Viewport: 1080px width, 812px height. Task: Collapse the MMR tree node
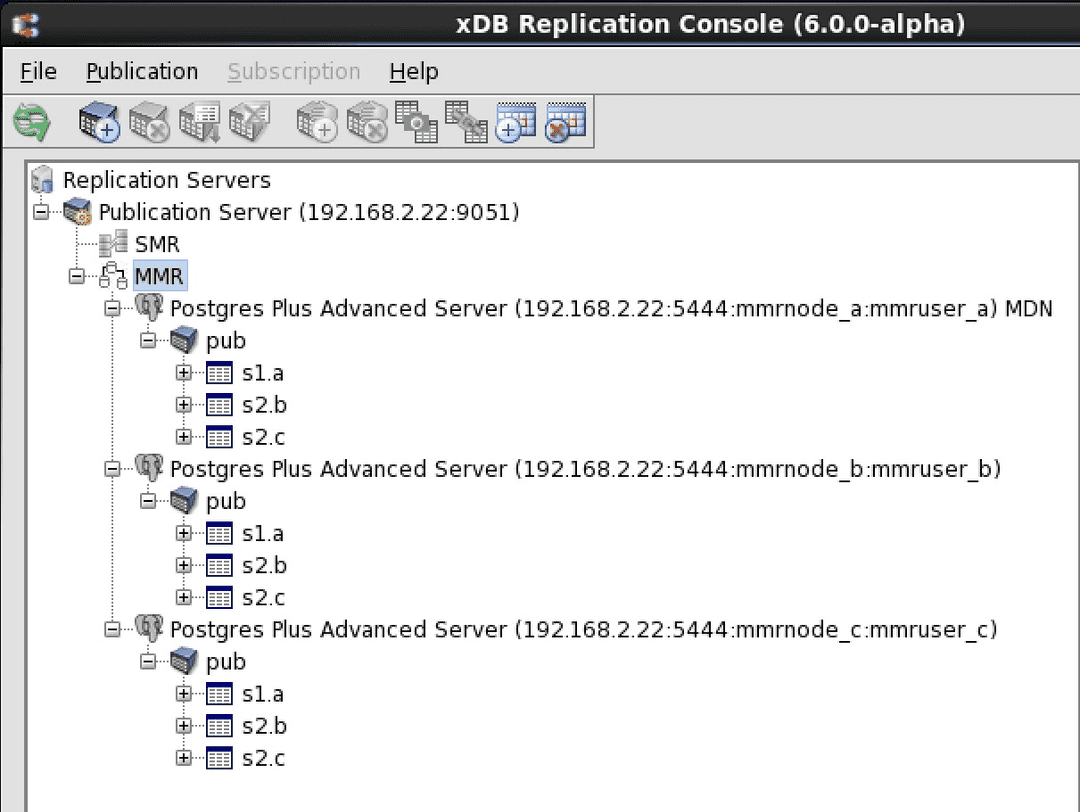pos(77,276)
